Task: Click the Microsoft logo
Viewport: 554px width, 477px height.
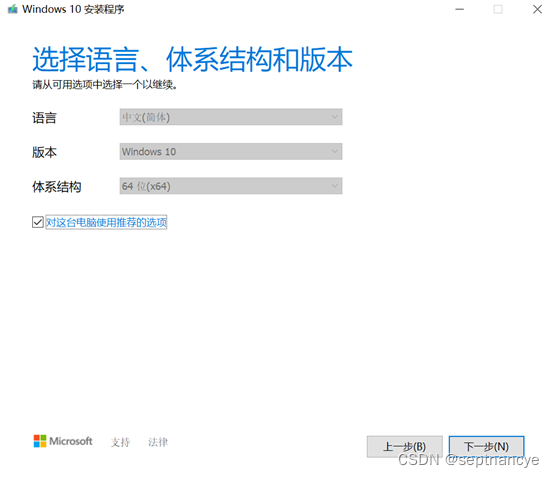Action: 63,441
